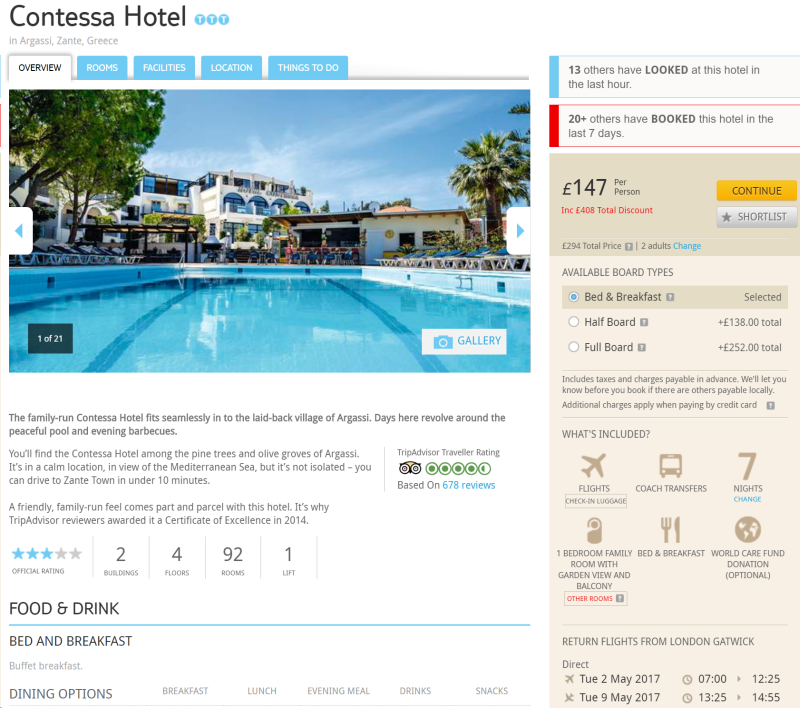Expand the Other Rooms options

coord(595,598)
